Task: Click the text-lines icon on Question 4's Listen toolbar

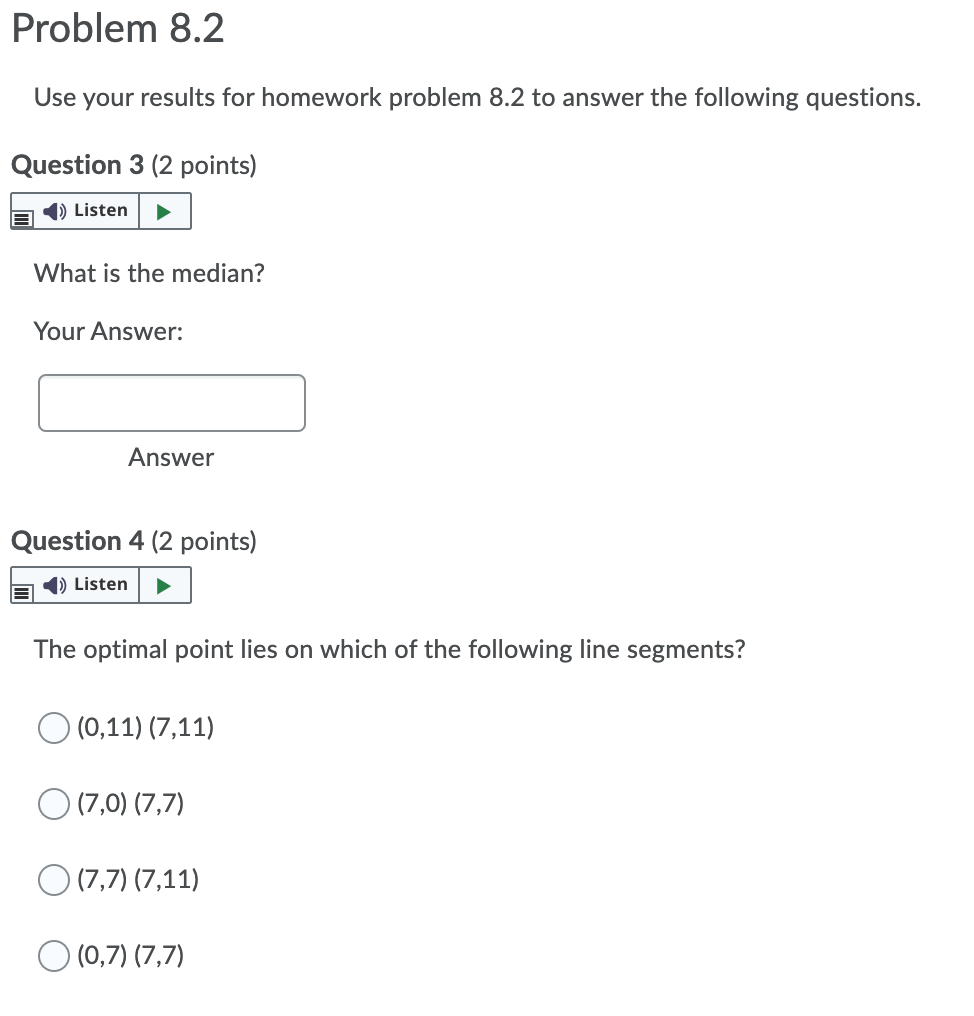Action: [x=22, y=591]
